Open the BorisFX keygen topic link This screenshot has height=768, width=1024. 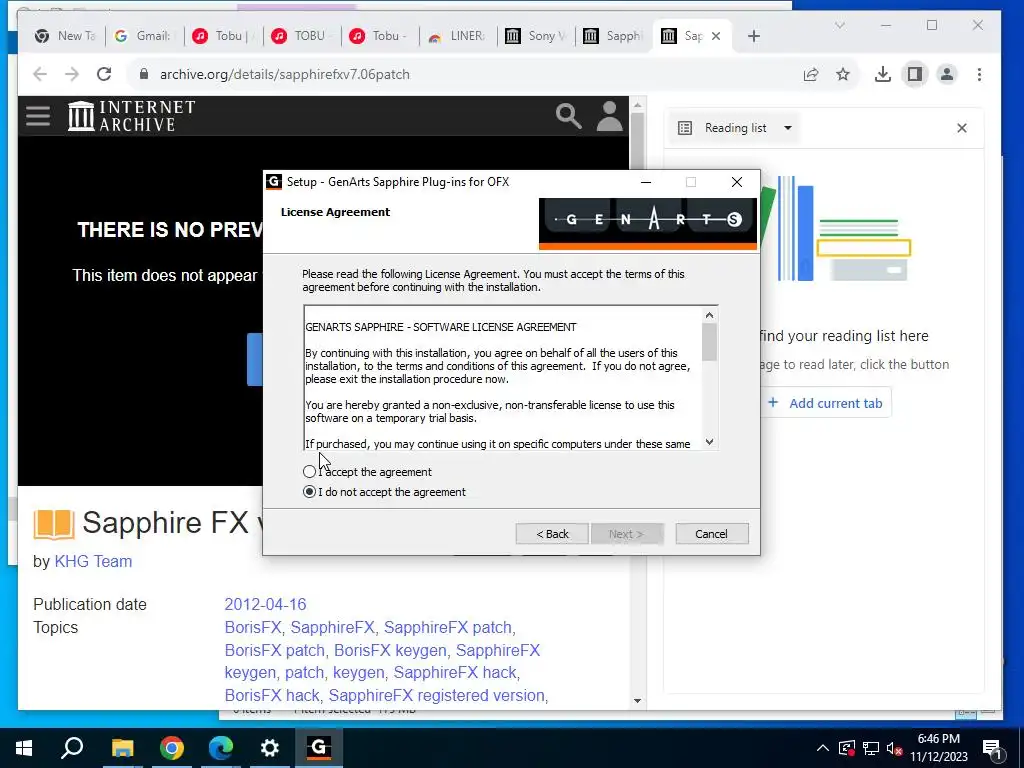[x=390, y=650]
